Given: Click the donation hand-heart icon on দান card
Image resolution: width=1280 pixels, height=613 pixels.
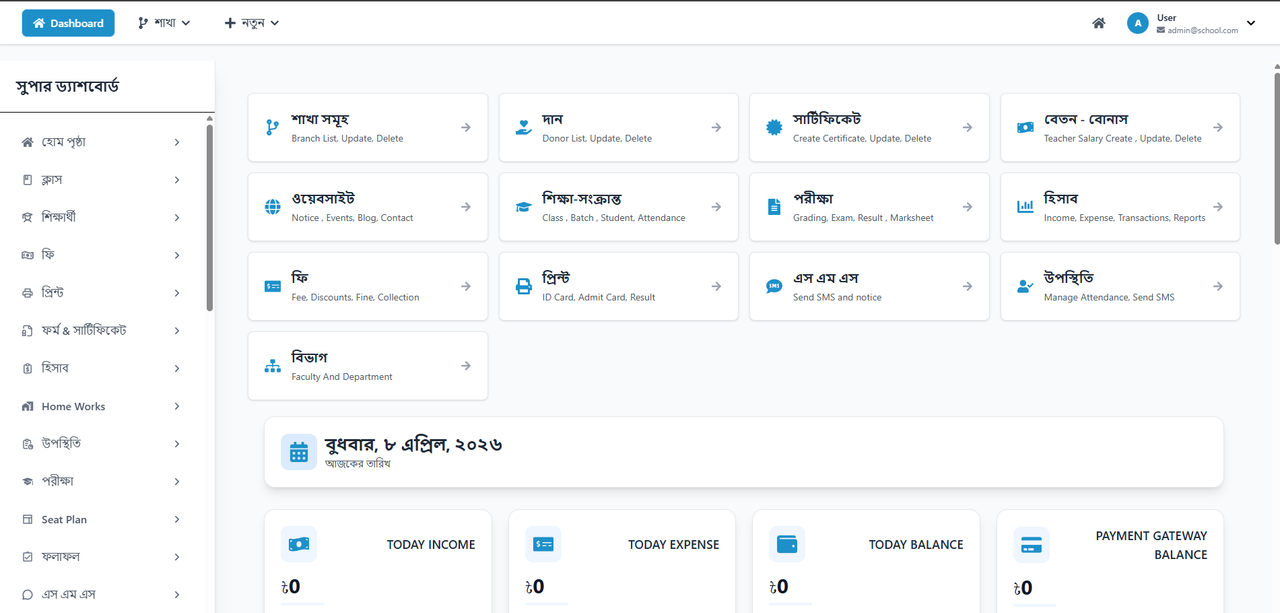Looking at the screenshot, I should [x=523, y=127].
